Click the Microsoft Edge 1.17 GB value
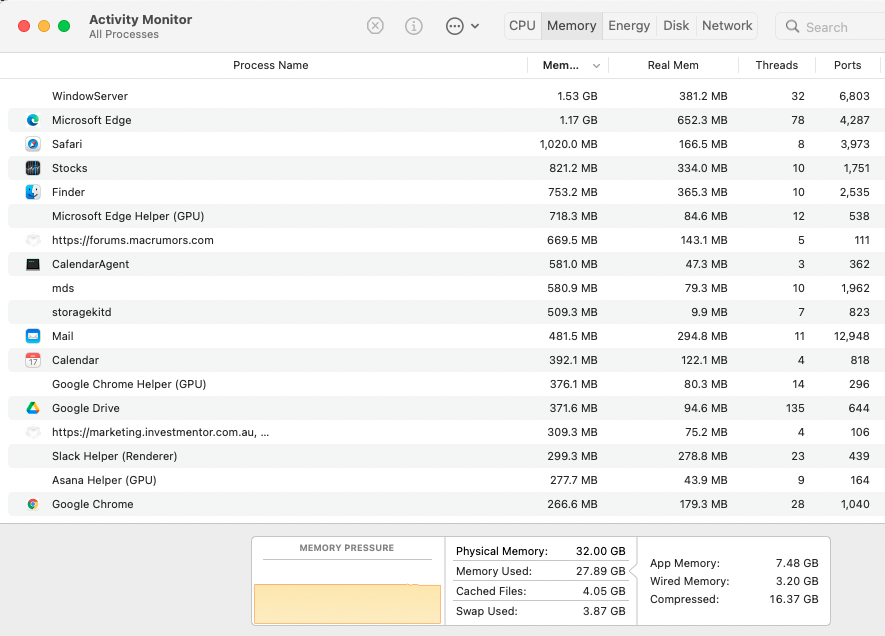 [x=578, y=120]
